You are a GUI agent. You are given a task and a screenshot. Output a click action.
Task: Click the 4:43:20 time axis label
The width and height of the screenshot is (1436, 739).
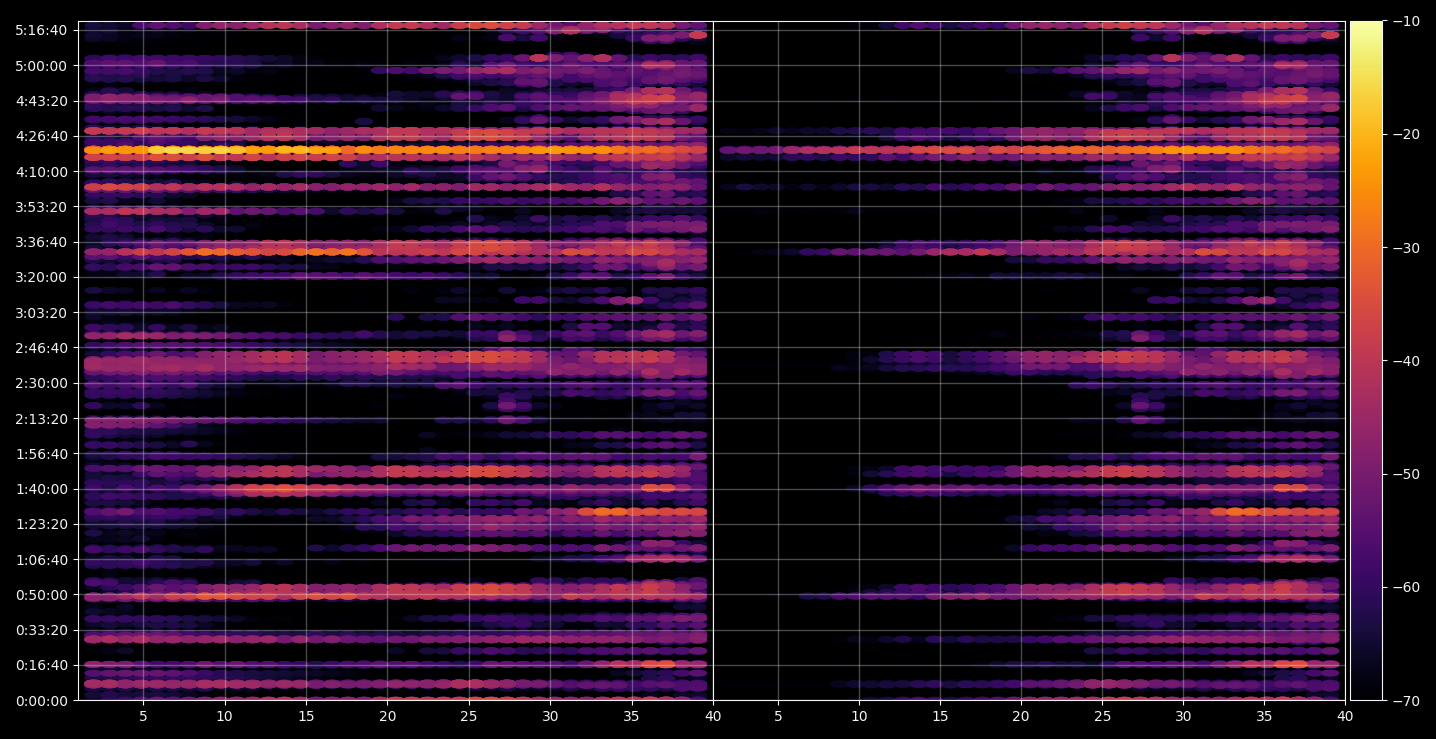click(41, 101)
